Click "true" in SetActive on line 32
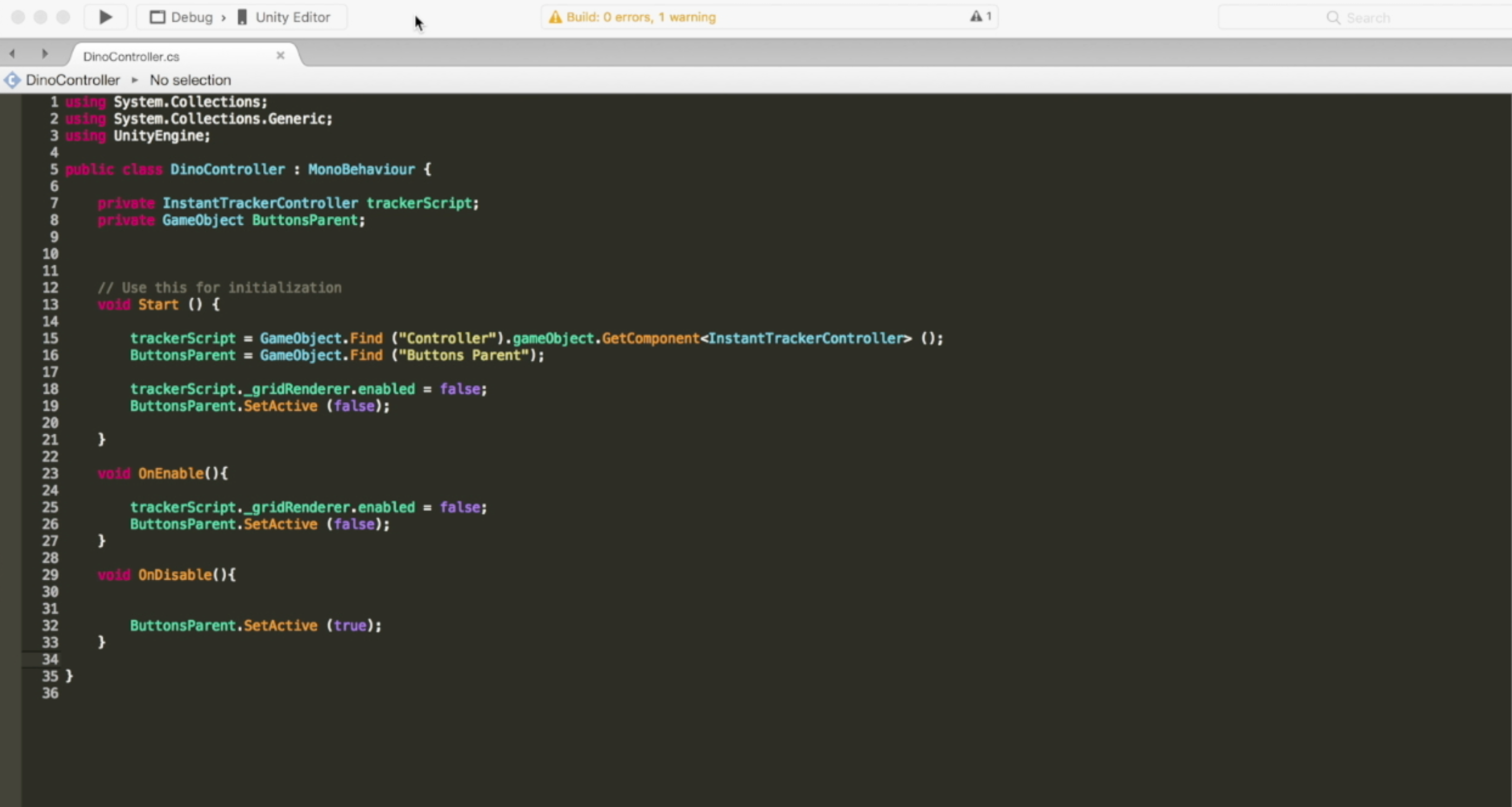This screenshot has height=807, width=1512. (350, 626)
